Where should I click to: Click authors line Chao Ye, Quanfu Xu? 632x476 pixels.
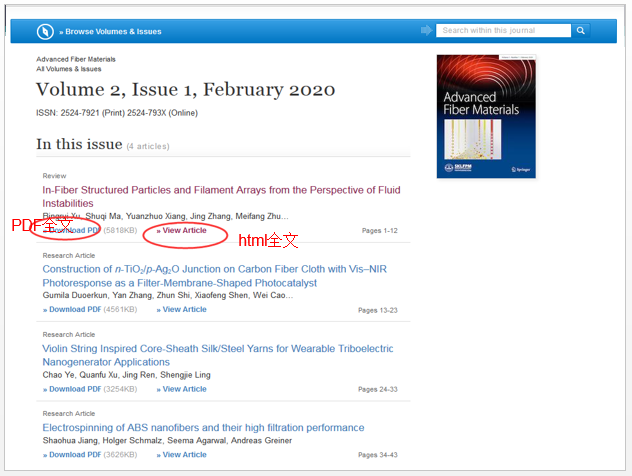127,375
